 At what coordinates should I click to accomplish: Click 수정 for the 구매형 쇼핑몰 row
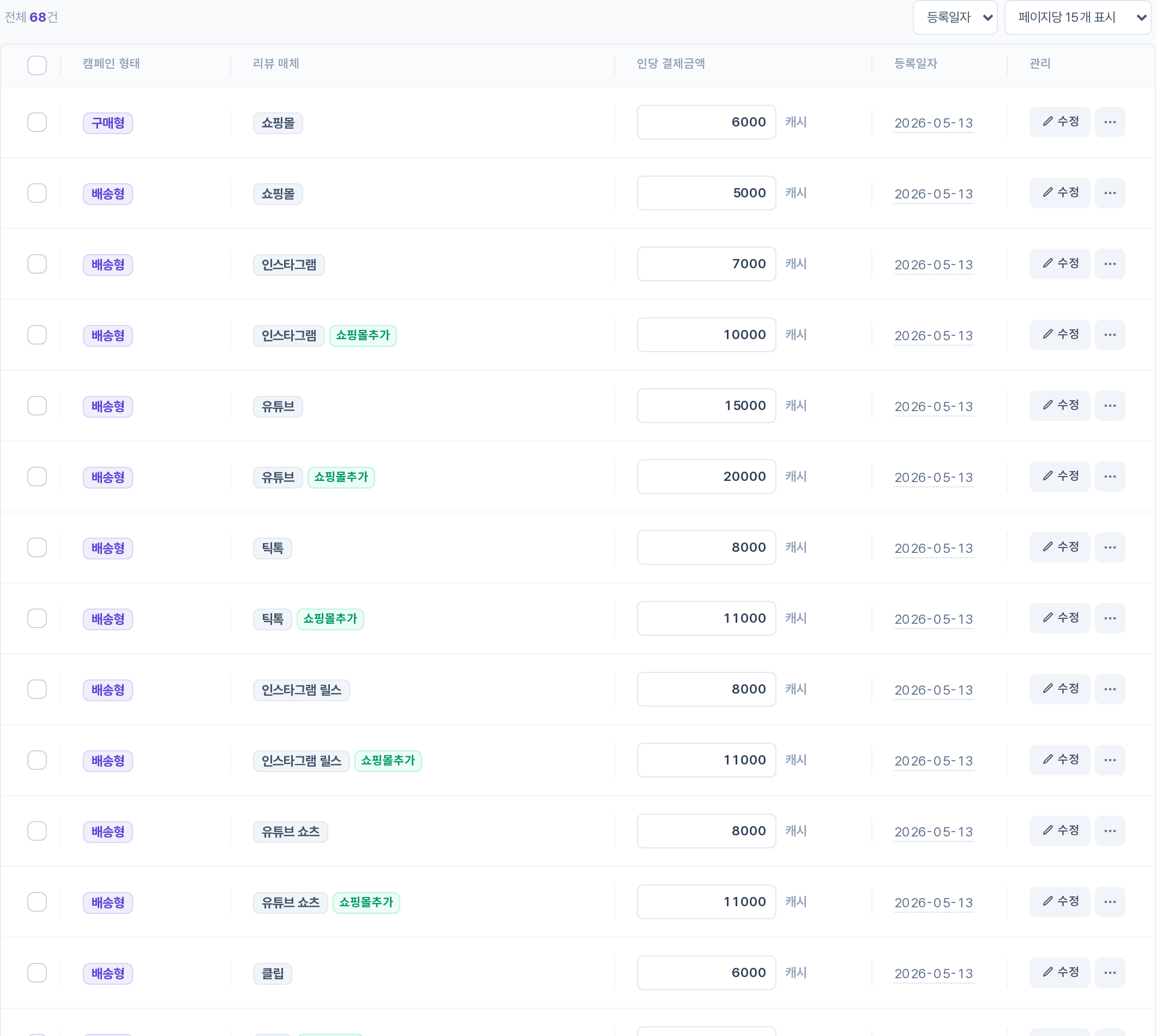pyautogui.click(x=1059, y=122)
